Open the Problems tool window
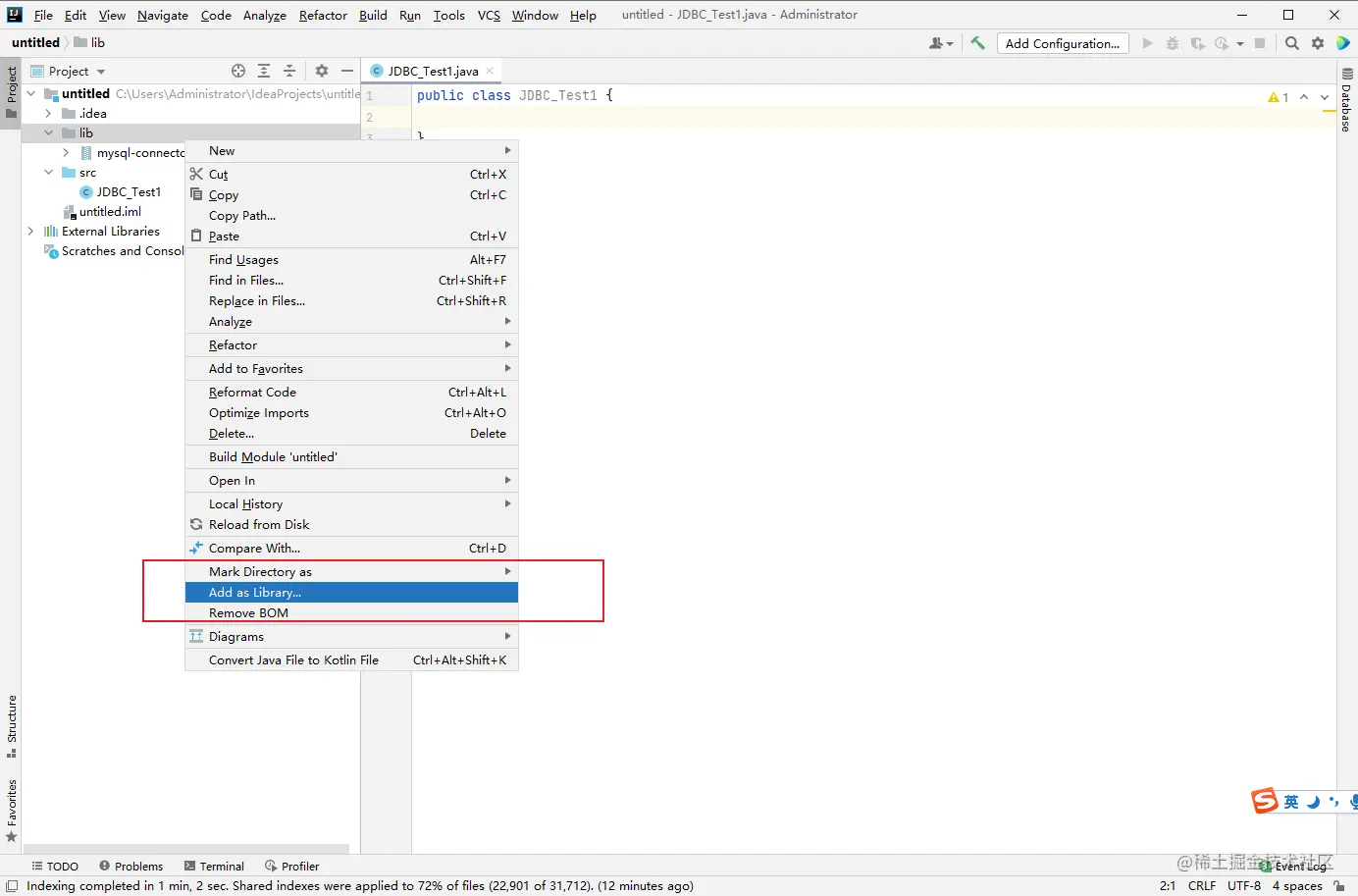The width and height of the screenshot is (1358, 896). click(x=131, y=866)
